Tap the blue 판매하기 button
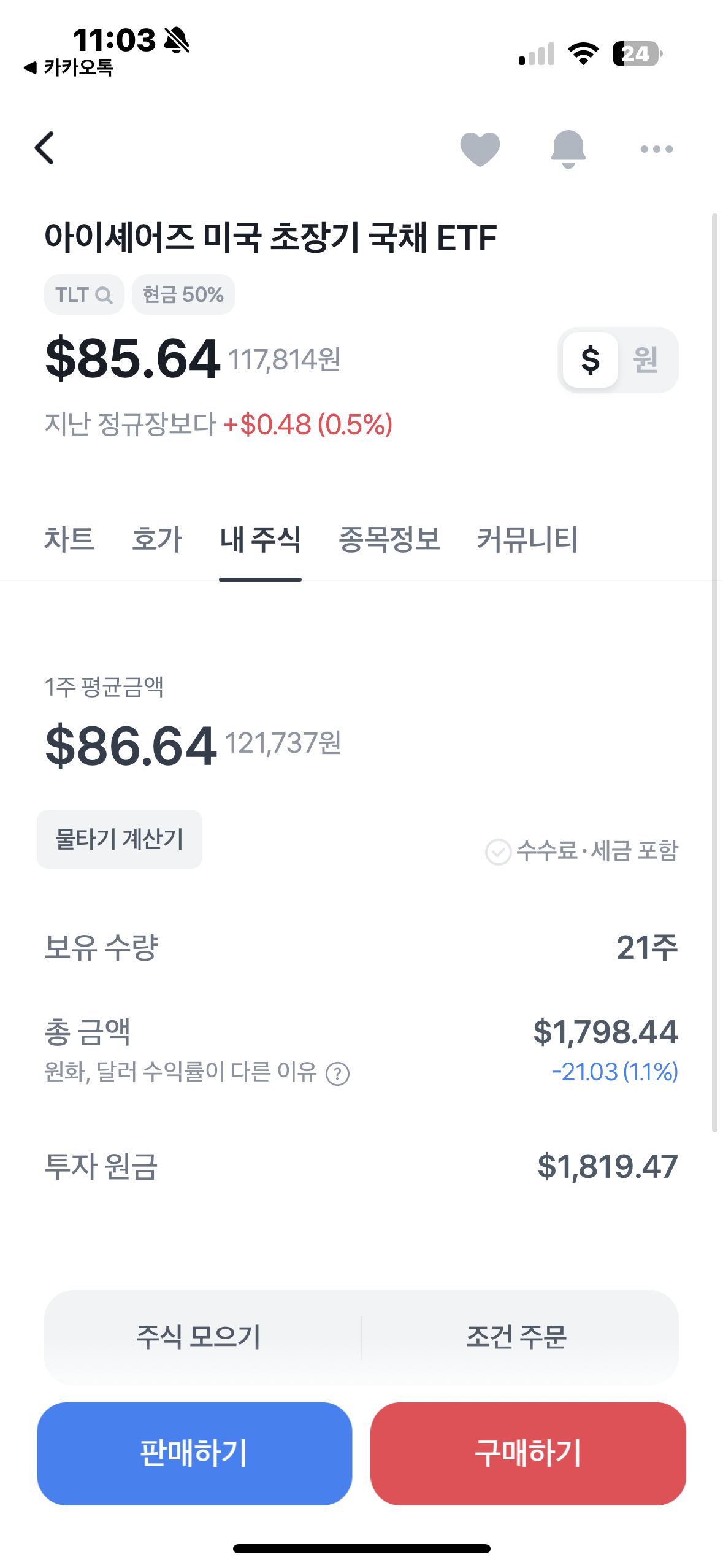The image size is (723, 1568). (194, 1453)
